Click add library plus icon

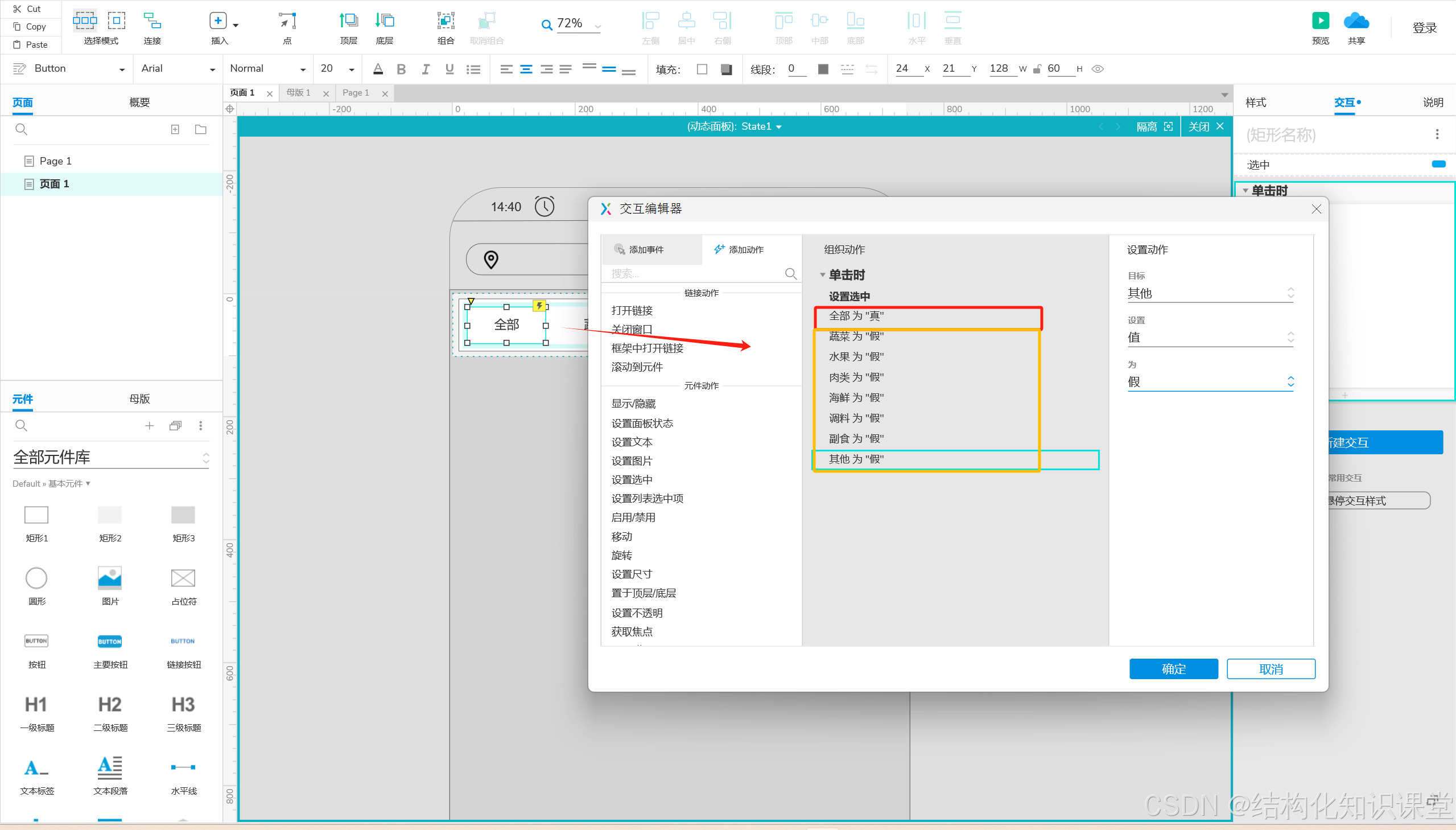click(149, 425)
